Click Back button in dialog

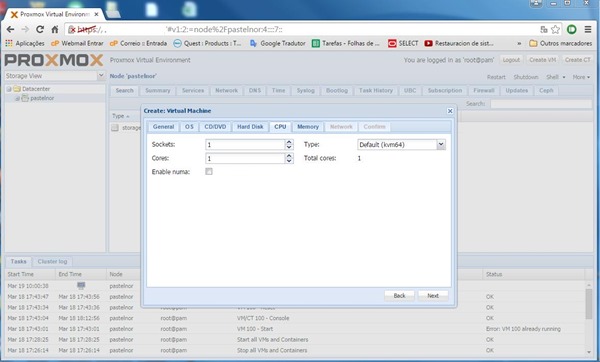[399, 296]
